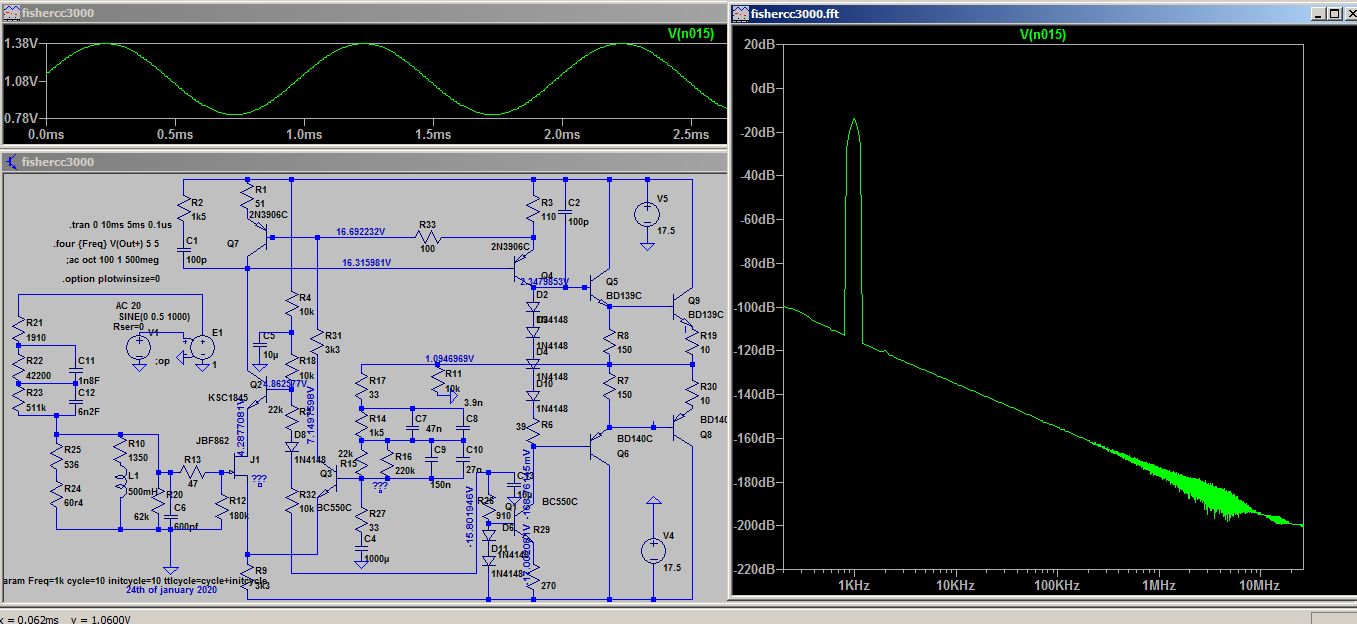Select the J1 JFET symbol

pyautogui.click(x=238, y=465)
